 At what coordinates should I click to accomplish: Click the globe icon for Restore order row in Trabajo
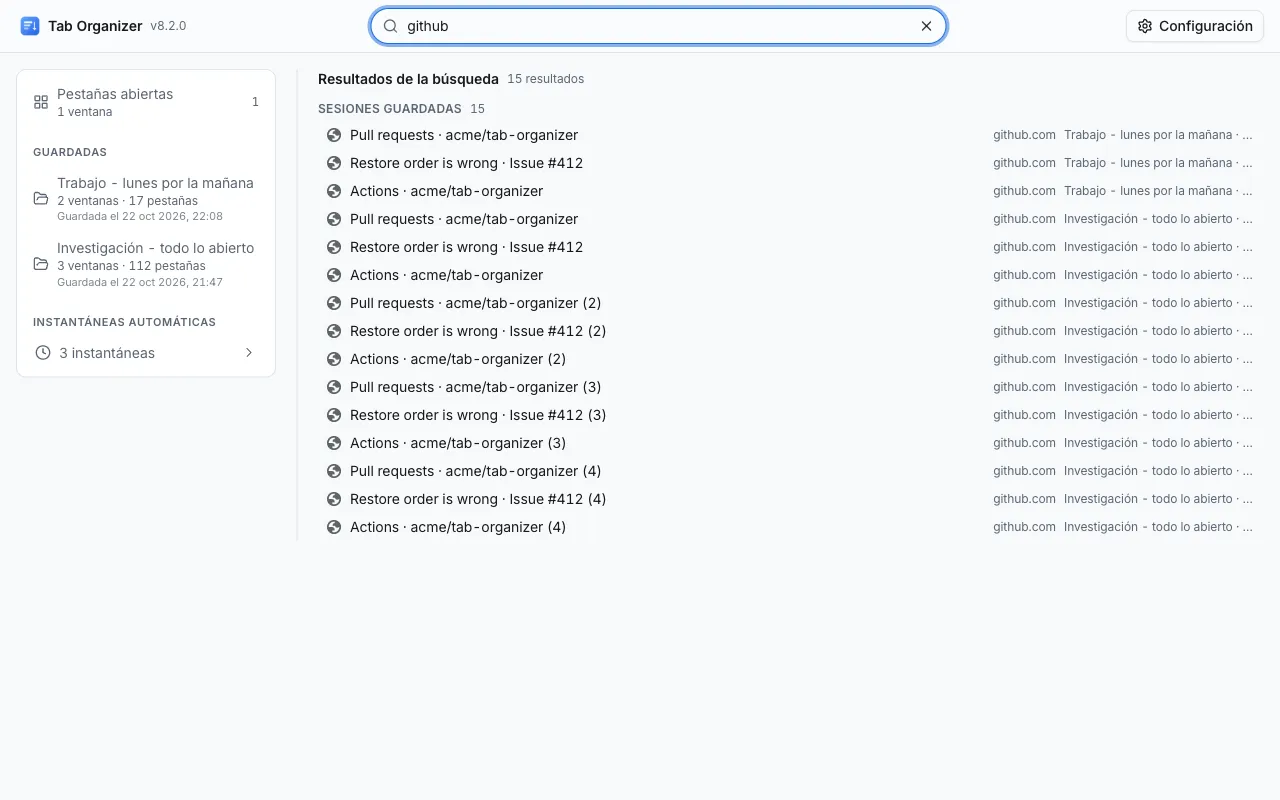click(334, 163)
